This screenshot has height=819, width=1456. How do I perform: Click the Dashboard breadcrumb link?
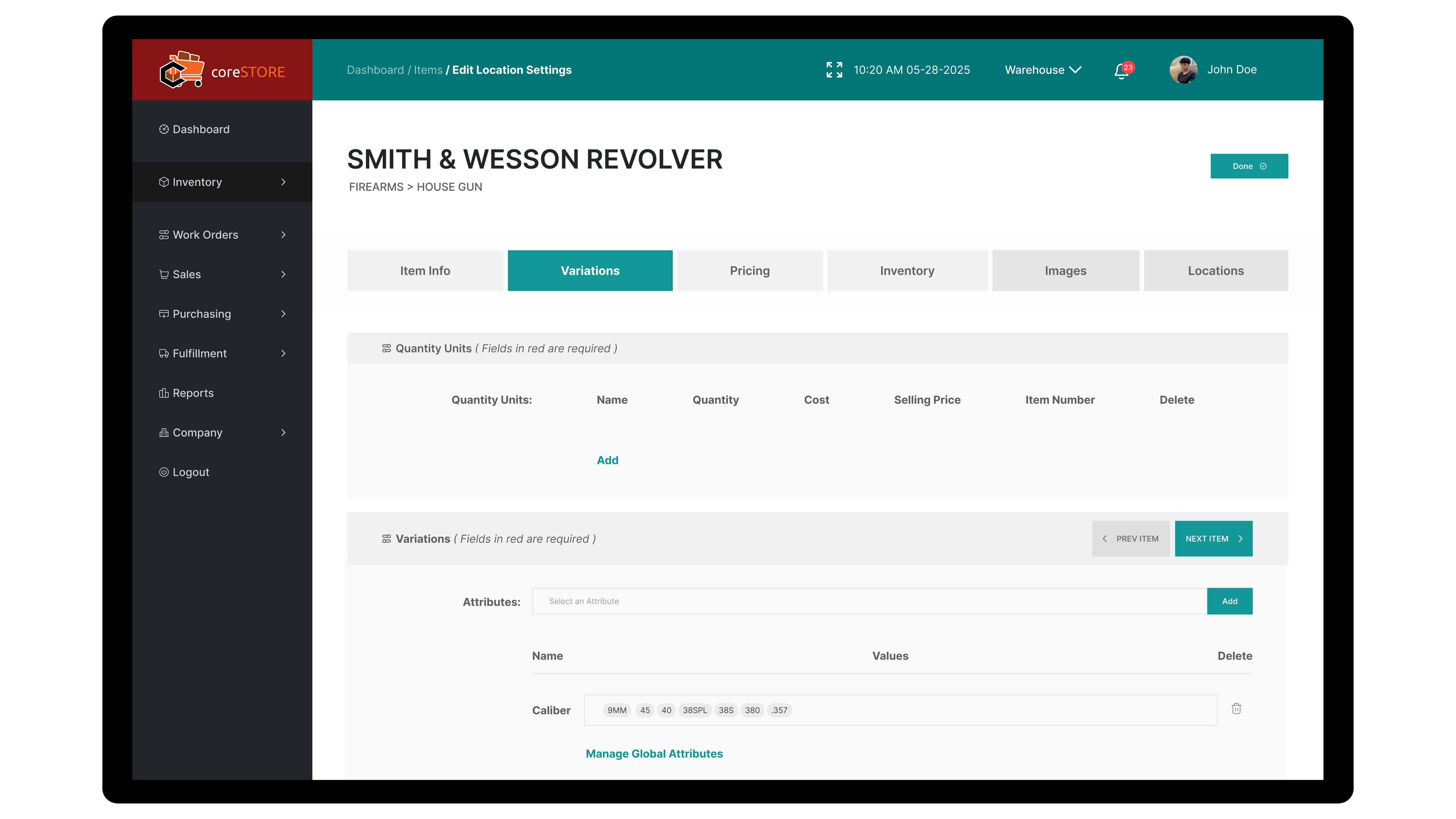(375, 70)
